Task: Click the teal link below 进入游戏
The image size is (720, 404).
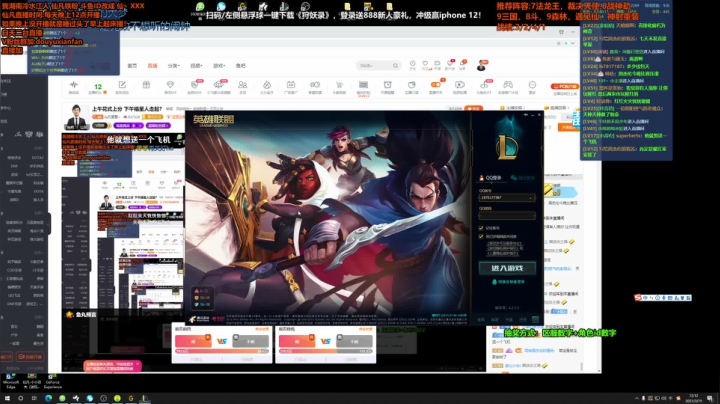Action: [x=508, y=282]
